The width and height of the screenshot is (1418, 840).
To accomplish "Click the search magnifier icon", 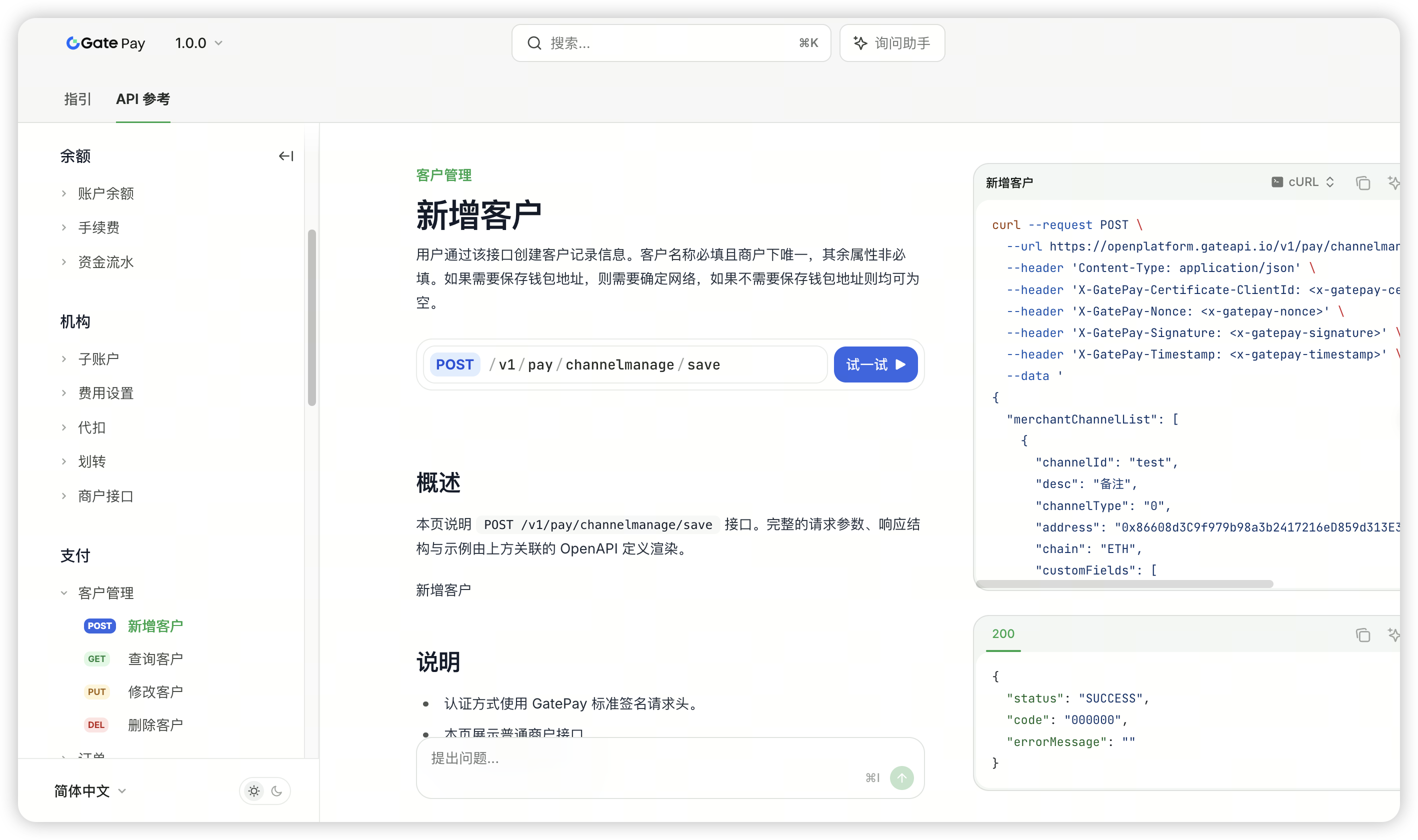I will pyautogui.click(x=534, y=43).
